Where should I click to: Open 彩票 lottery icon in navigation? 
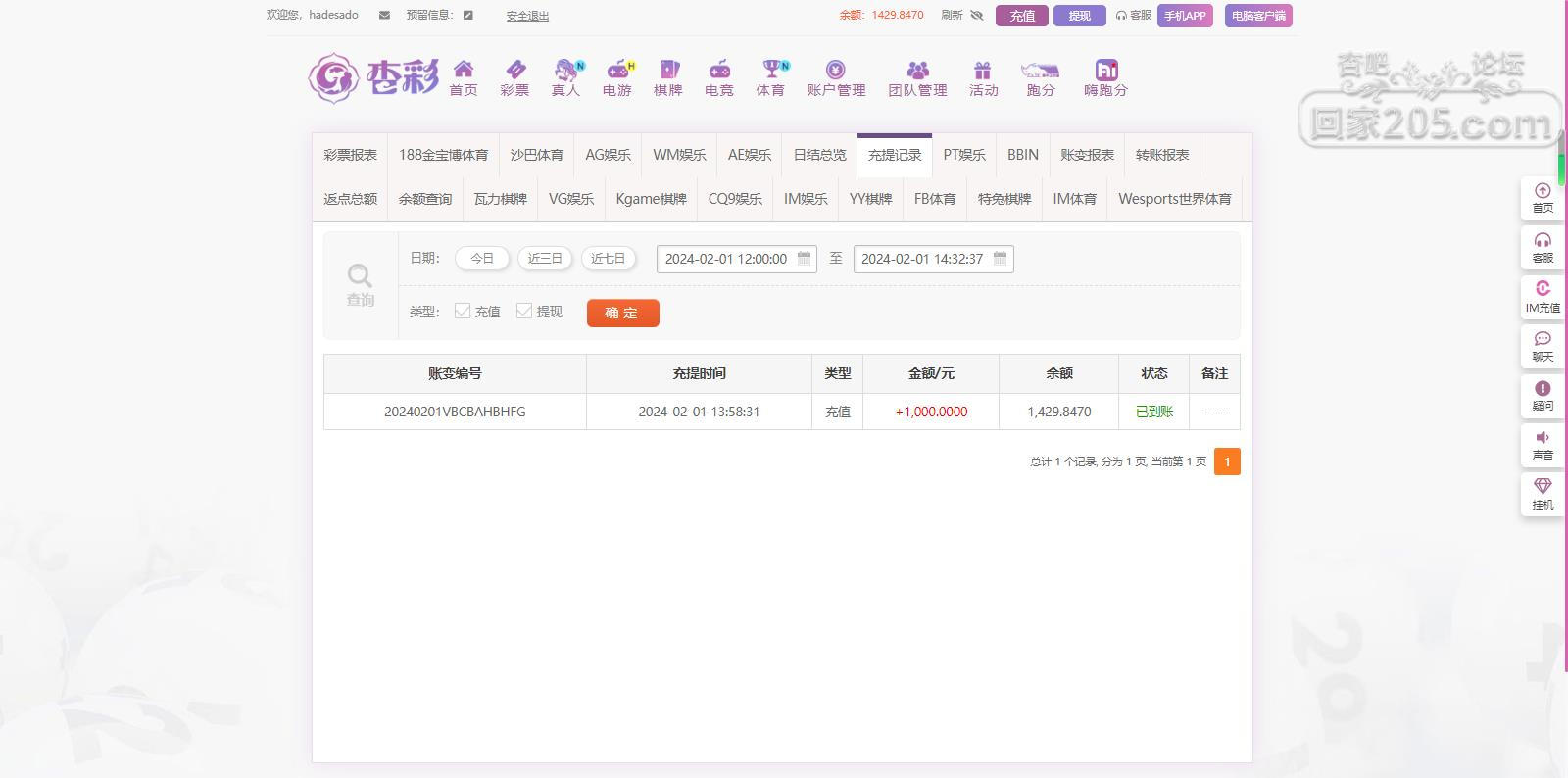pos(514,70)
